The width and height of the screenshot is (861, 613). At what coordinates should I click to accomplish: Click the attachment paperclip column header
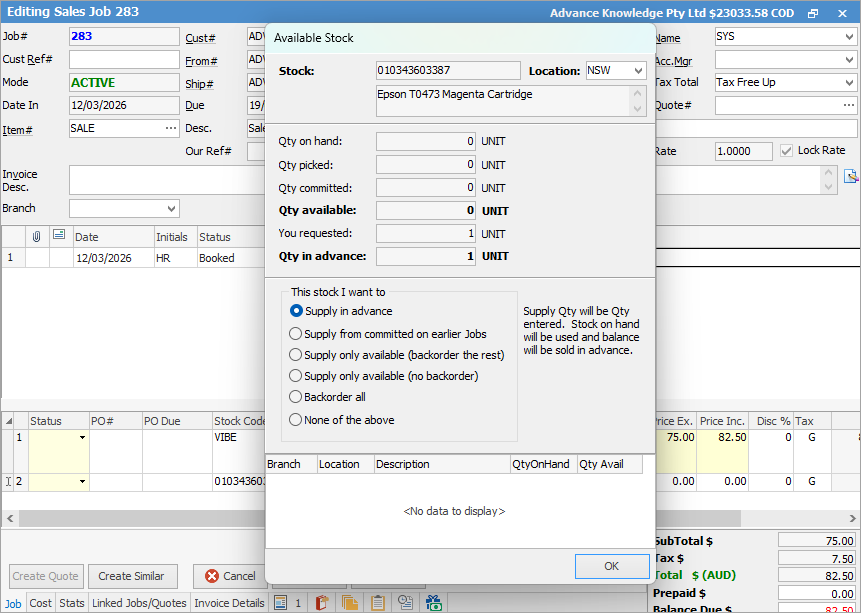[37, 237]
